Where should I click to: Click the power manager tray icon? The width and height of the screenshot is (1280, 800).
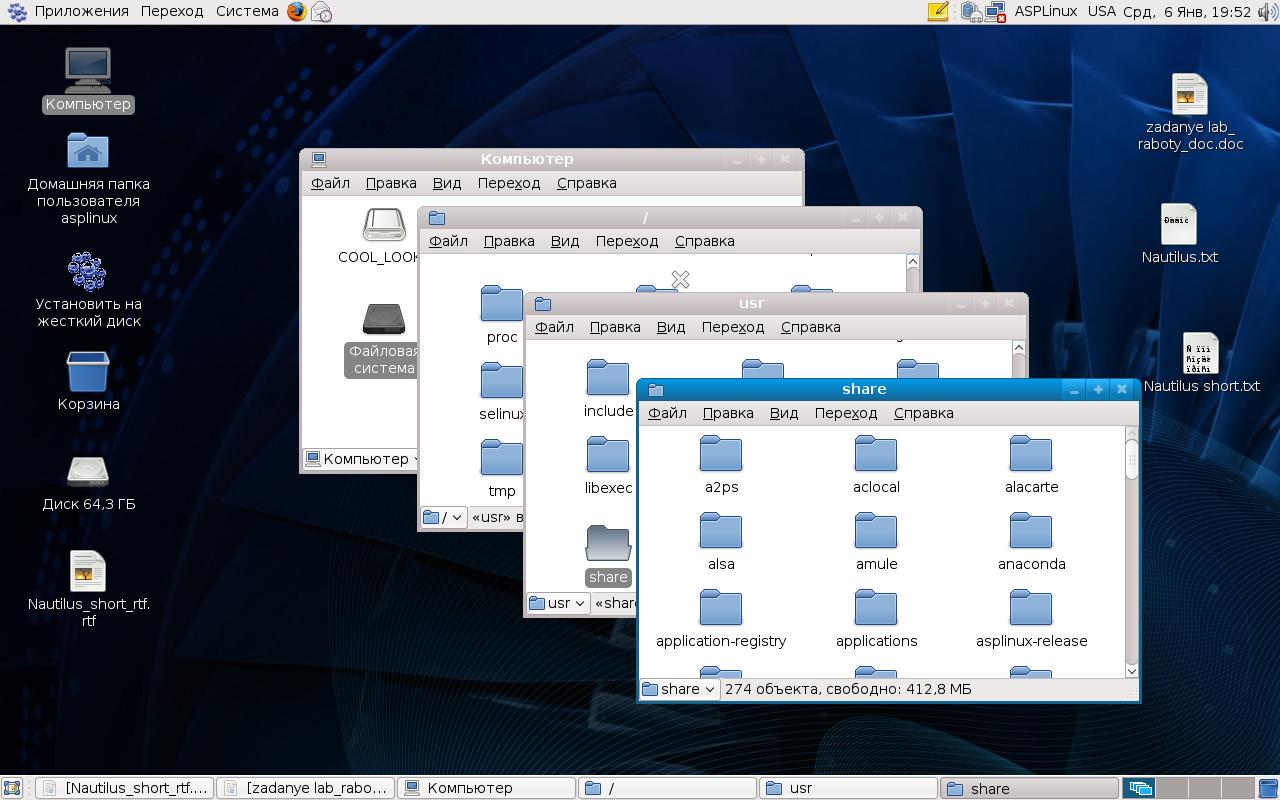[x=970, y=12]
